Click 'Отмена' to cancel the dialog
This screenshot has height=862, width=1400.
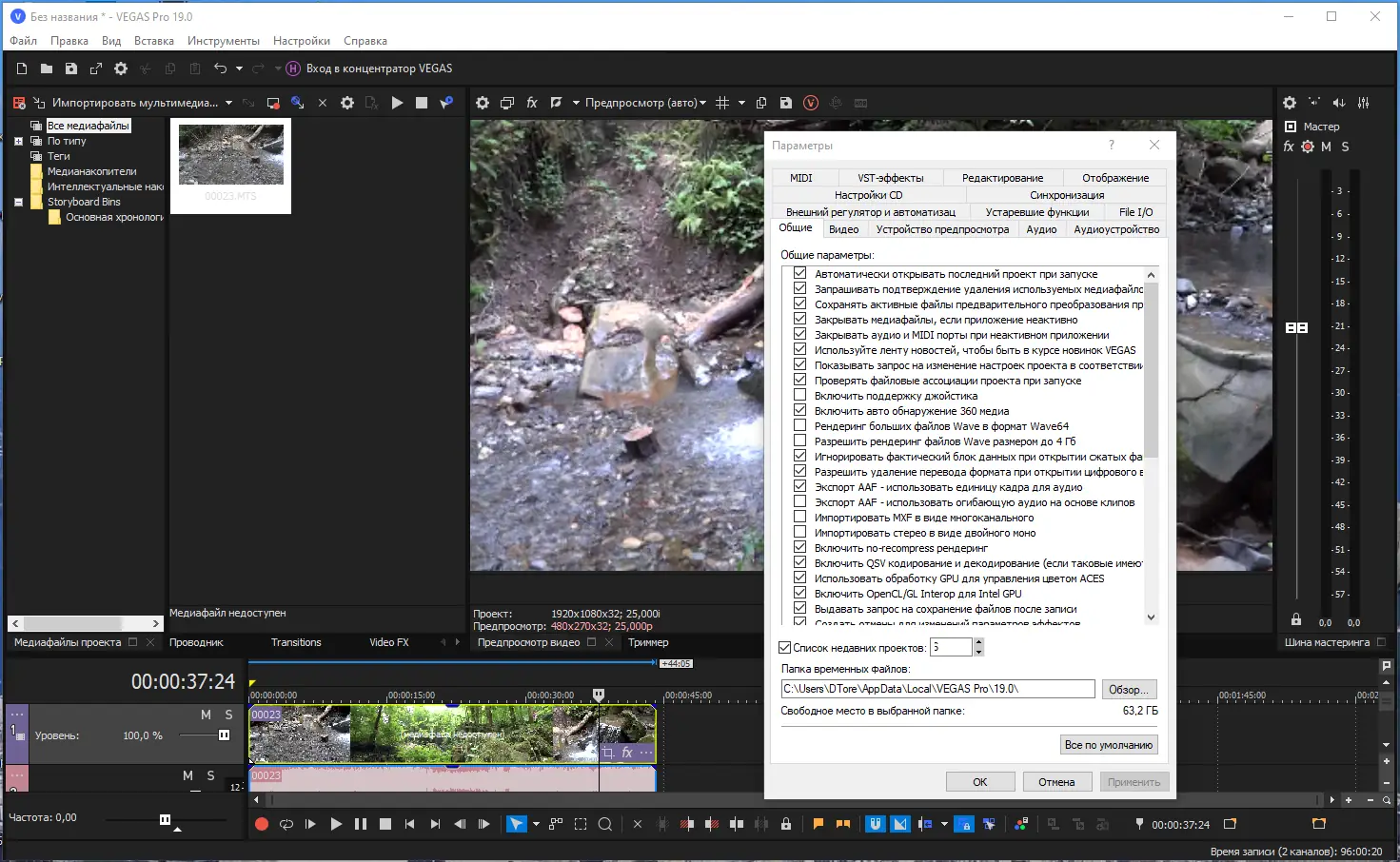(x=1056, y=782)
